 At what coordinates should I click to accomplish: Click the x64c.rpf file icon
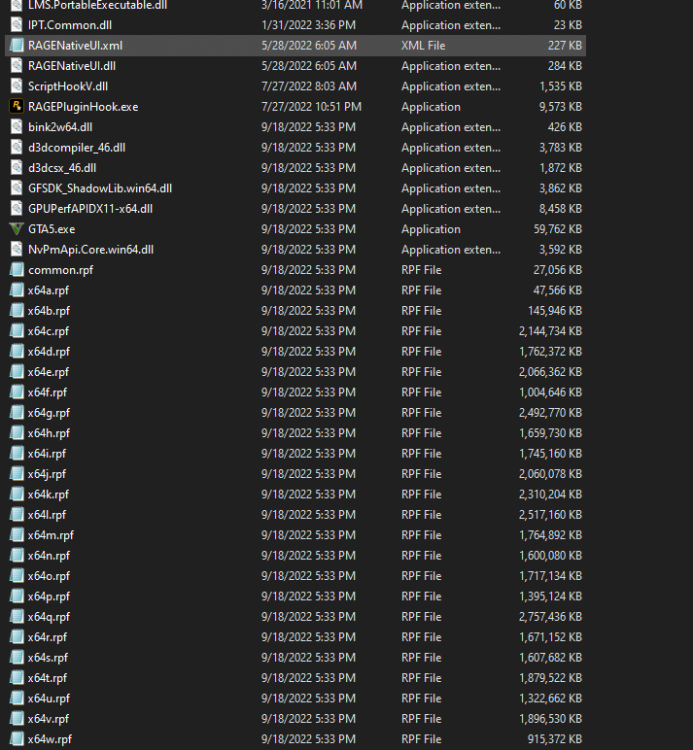[16, 331]
